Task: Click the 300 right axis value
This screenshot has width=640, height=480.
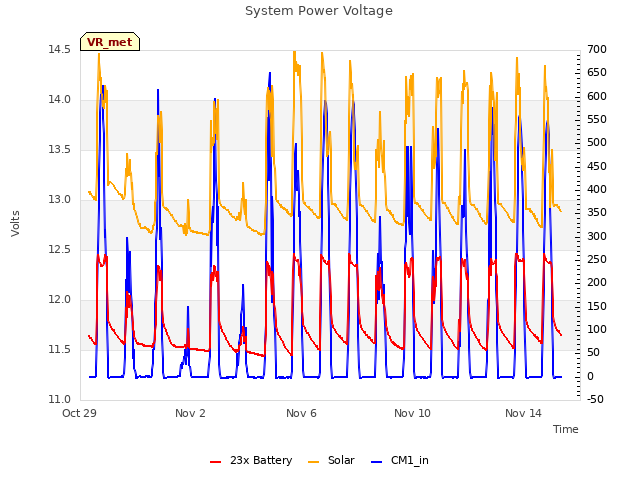Action: pos(597,236)
